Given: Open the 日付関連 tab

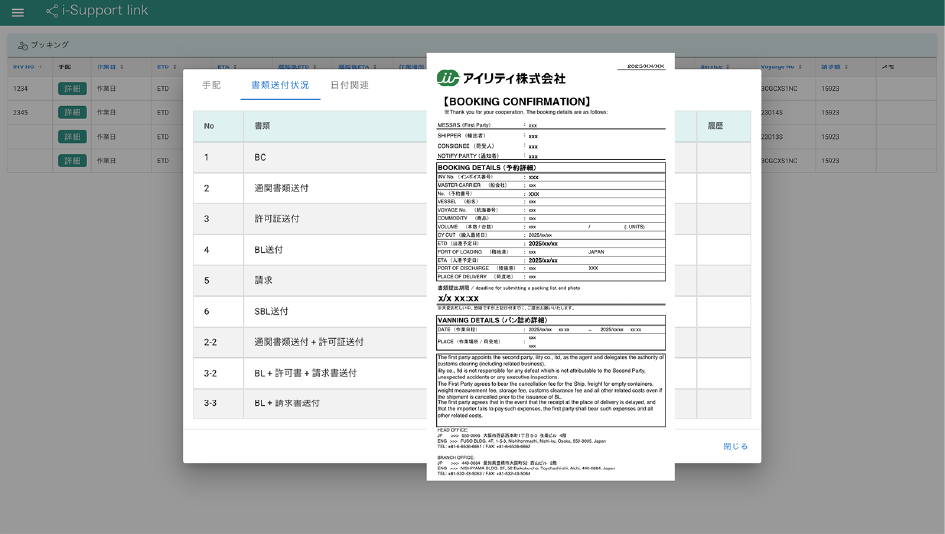Looking at the screenshot, I should point(350,85).
